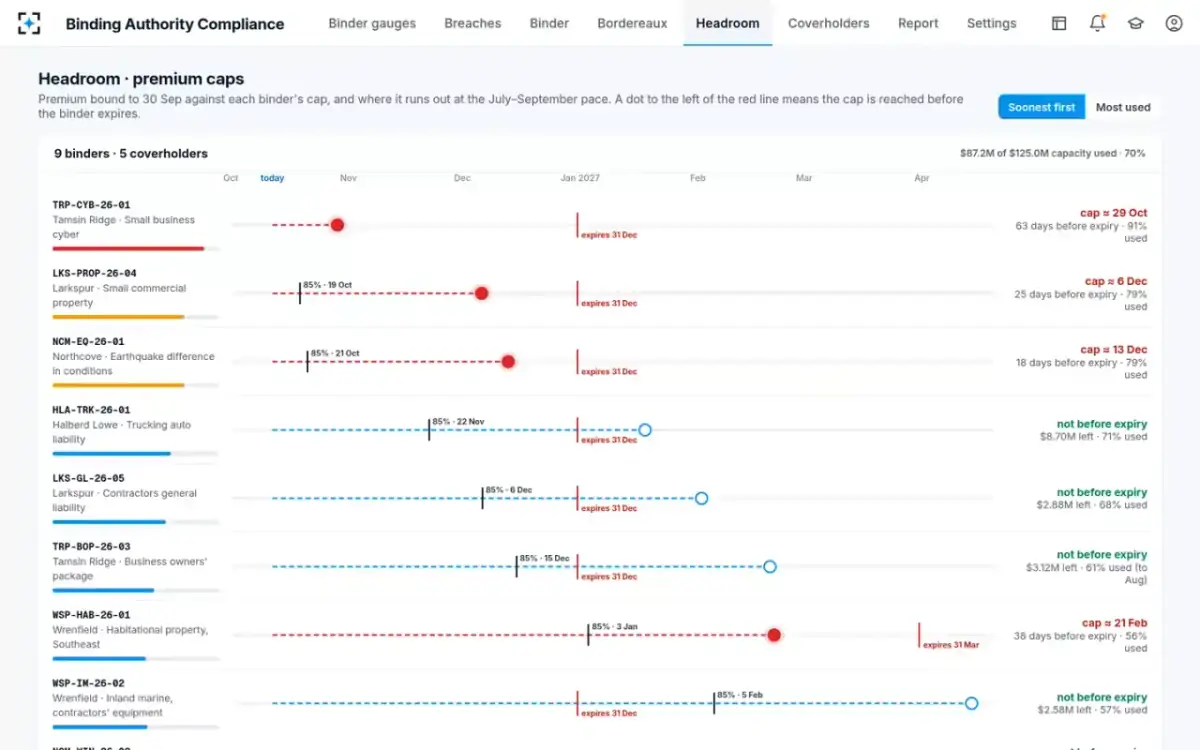Open the graduation cap help icon
1200x750 pixels.
pyautogui.click(x=1136, y=23)
